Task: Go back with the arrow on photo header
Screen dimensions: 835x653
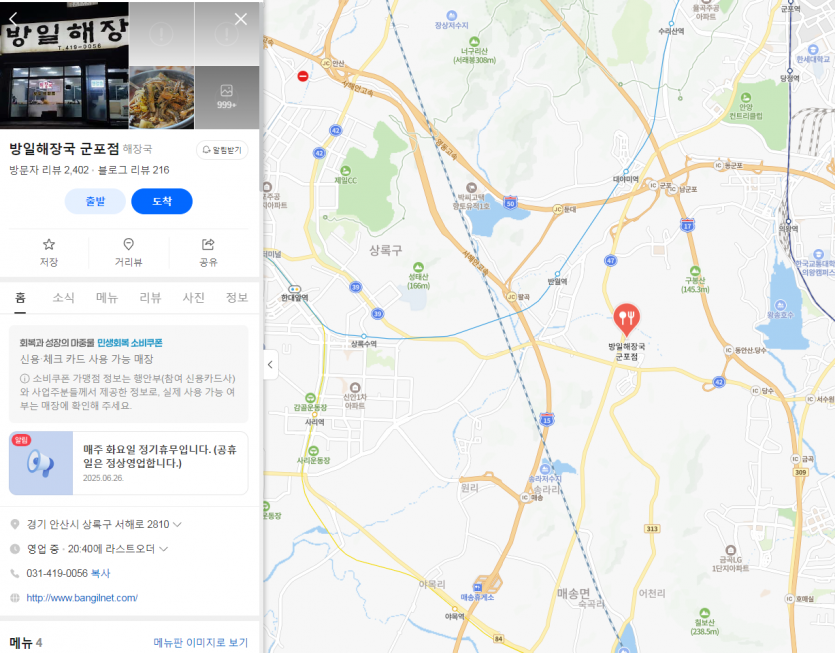Action: 13,19
